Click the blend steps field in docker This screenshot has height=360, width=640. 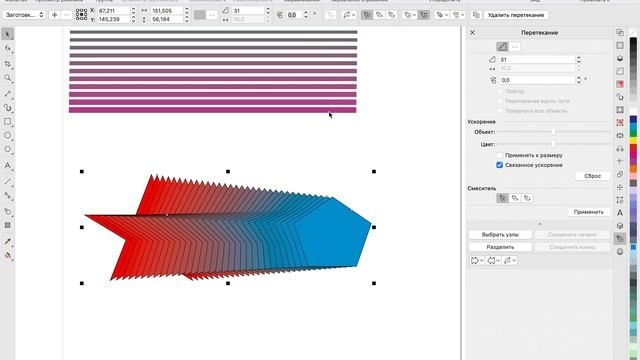tap(537, 60)
